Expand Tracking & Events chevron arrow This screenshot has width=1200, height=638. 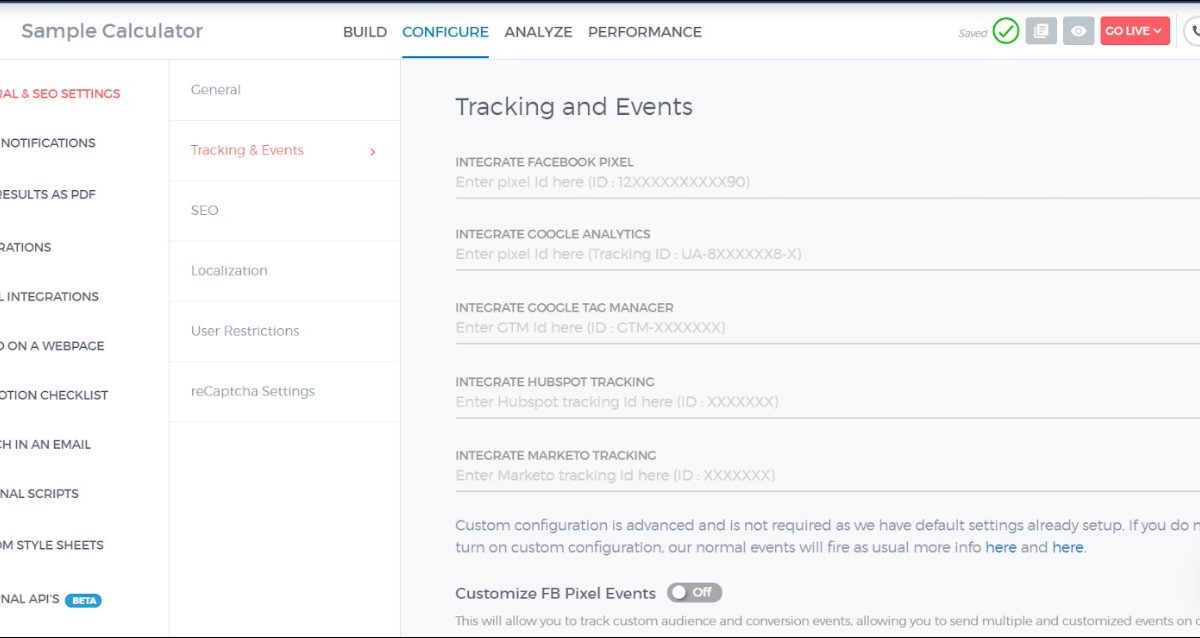click(373, 152)
